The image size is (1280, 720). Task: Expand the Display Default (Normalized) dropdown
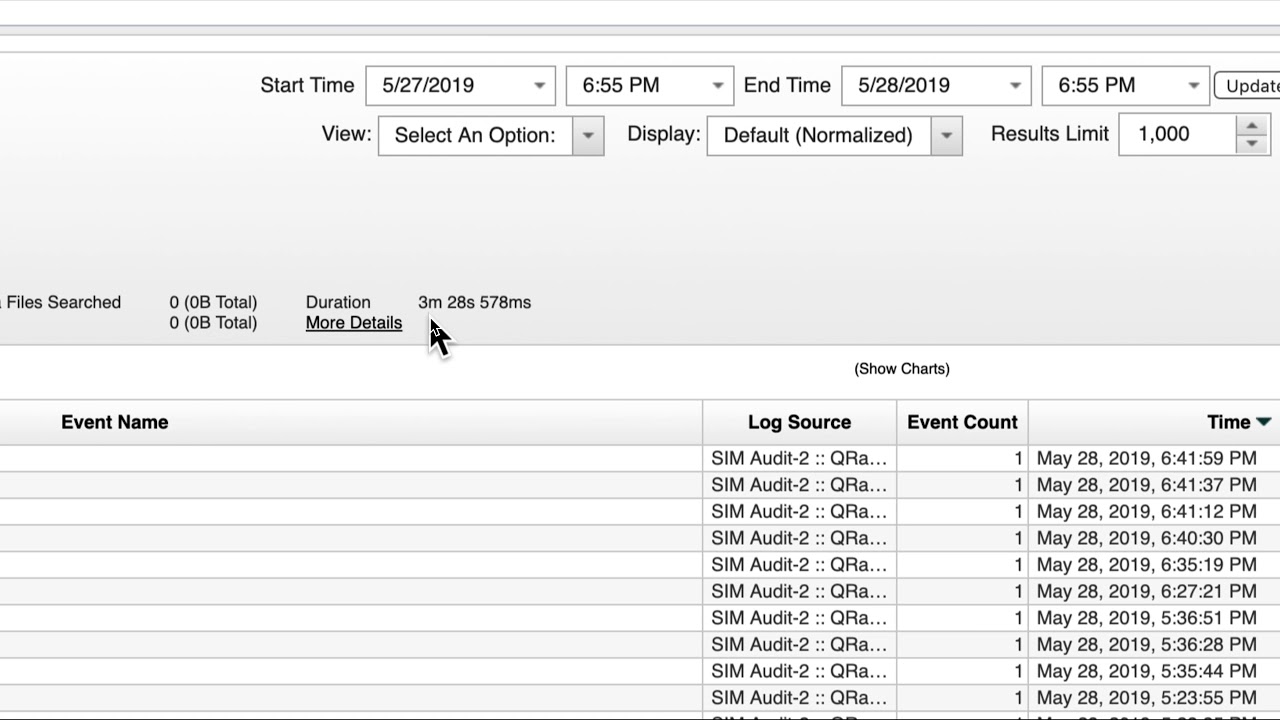click(946, 136)
